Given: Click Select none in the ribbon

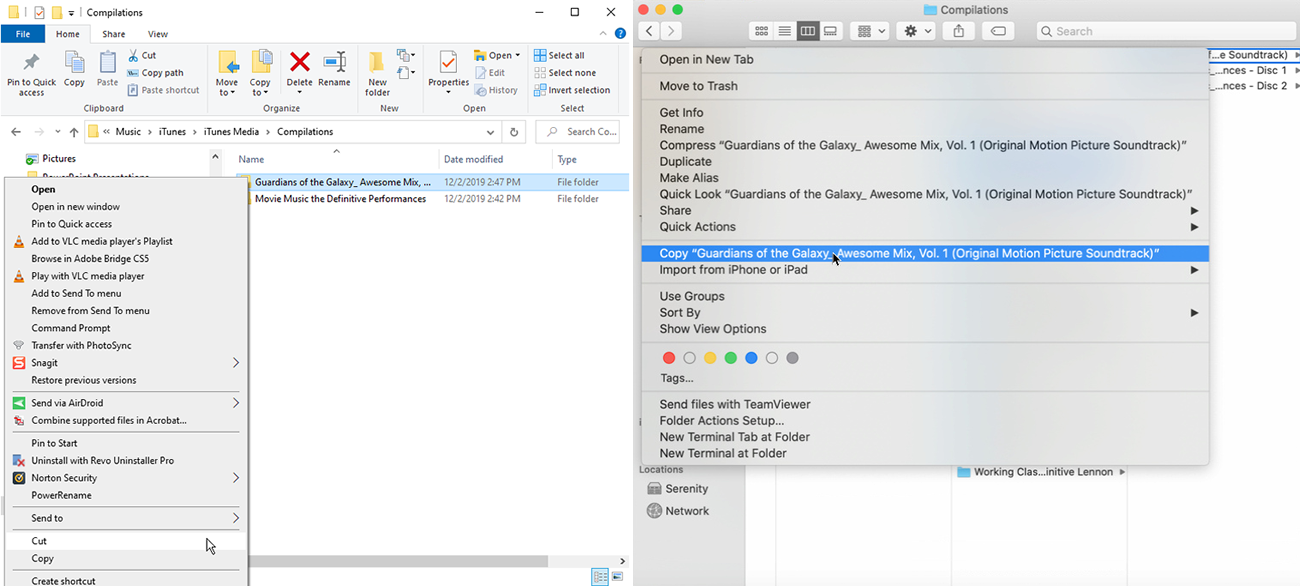Looking at the screenshot, I should click(x=564, y=73).
